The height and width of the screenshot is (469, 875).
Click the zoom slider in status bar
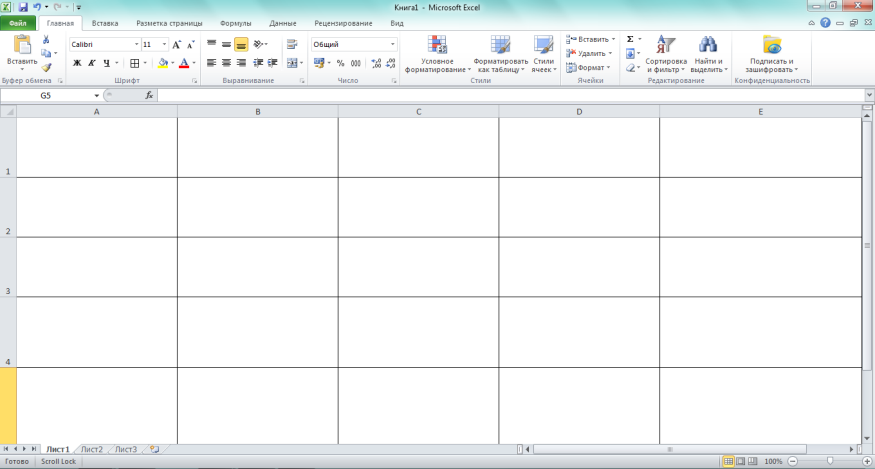click(828, 461)
